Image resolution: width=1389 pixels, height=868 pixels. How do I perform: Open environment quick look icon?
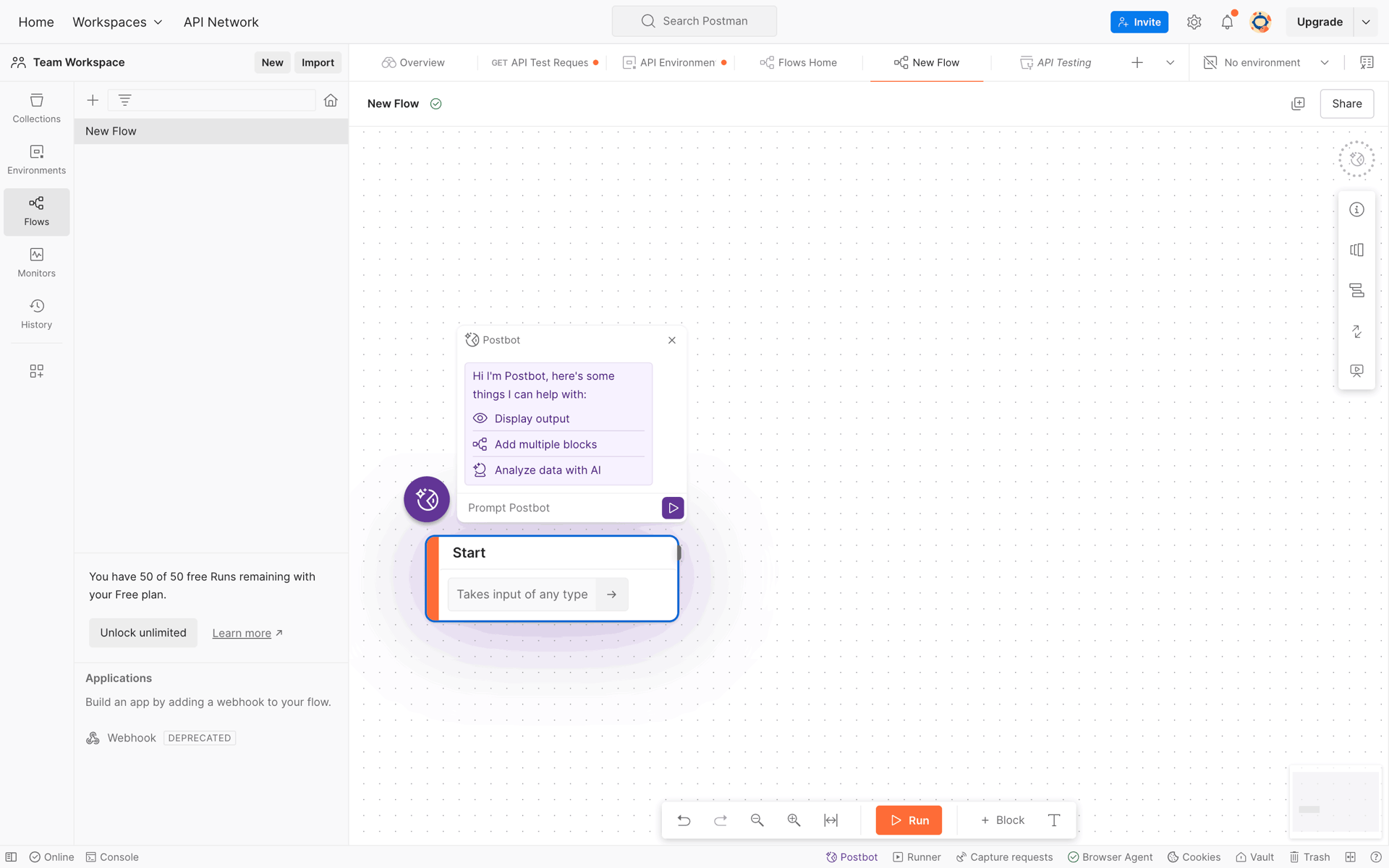click(1367, 63)
